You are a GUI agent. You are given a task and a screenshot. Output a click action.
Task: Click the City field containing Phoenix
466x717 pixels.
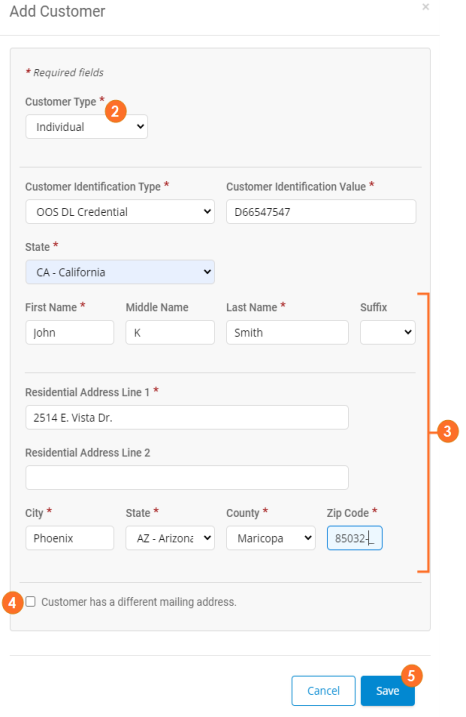point(70,538)
